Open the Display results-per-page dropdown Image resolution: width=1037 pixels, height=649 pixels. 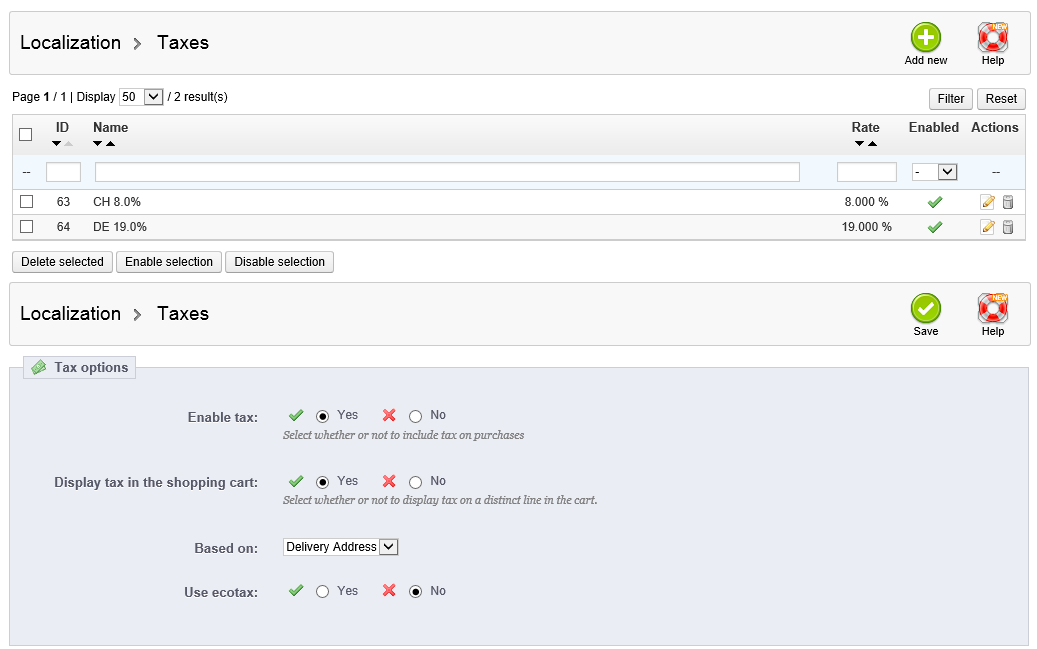coord(140,97)
